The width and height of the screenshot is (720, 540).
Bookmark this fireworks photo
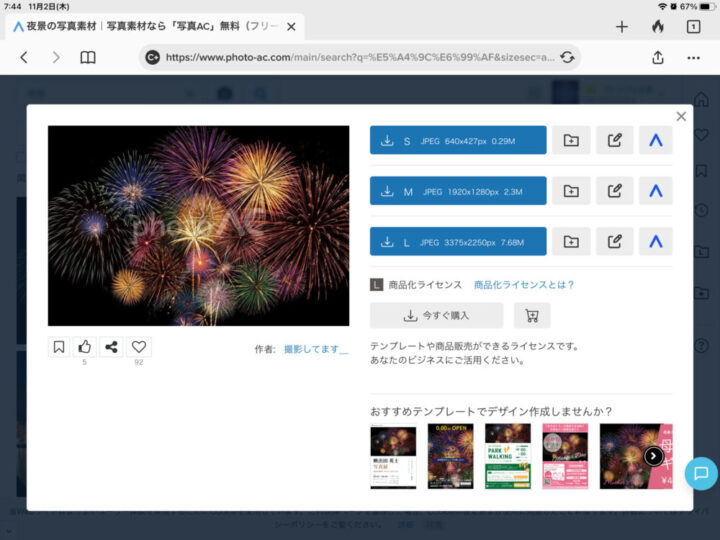point(59,347)
